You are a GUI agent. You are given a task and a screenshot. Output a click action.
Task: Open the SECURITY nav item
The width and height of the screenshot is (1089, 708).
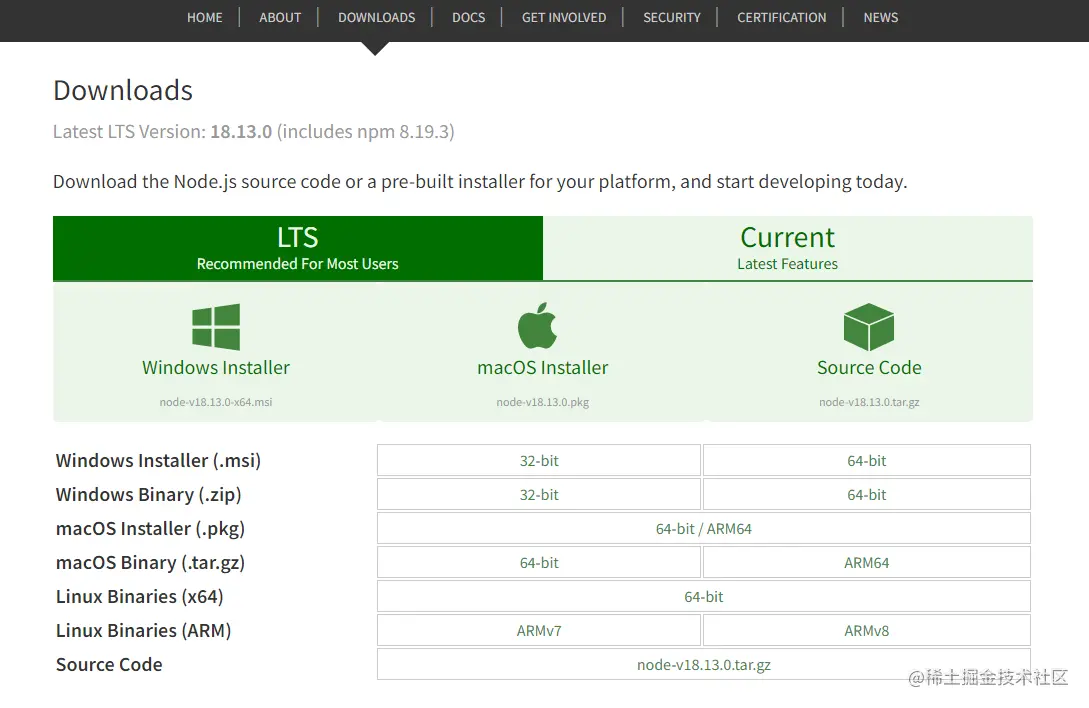(x=672, y=17)
